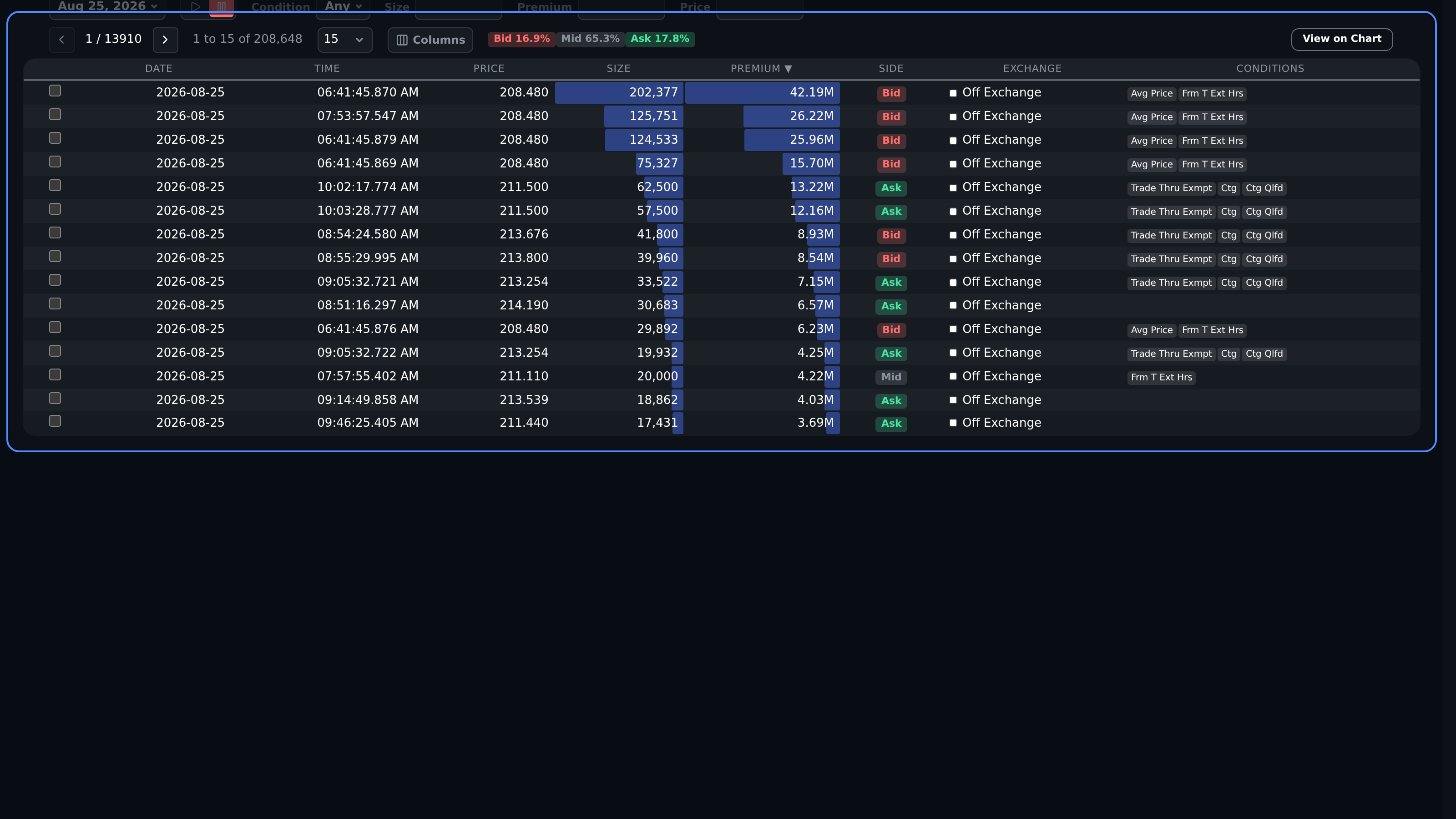Viewport: 1456px width, 819px height.
Task: Sort by EXCHANGE column header
Action: point(1032,68)
